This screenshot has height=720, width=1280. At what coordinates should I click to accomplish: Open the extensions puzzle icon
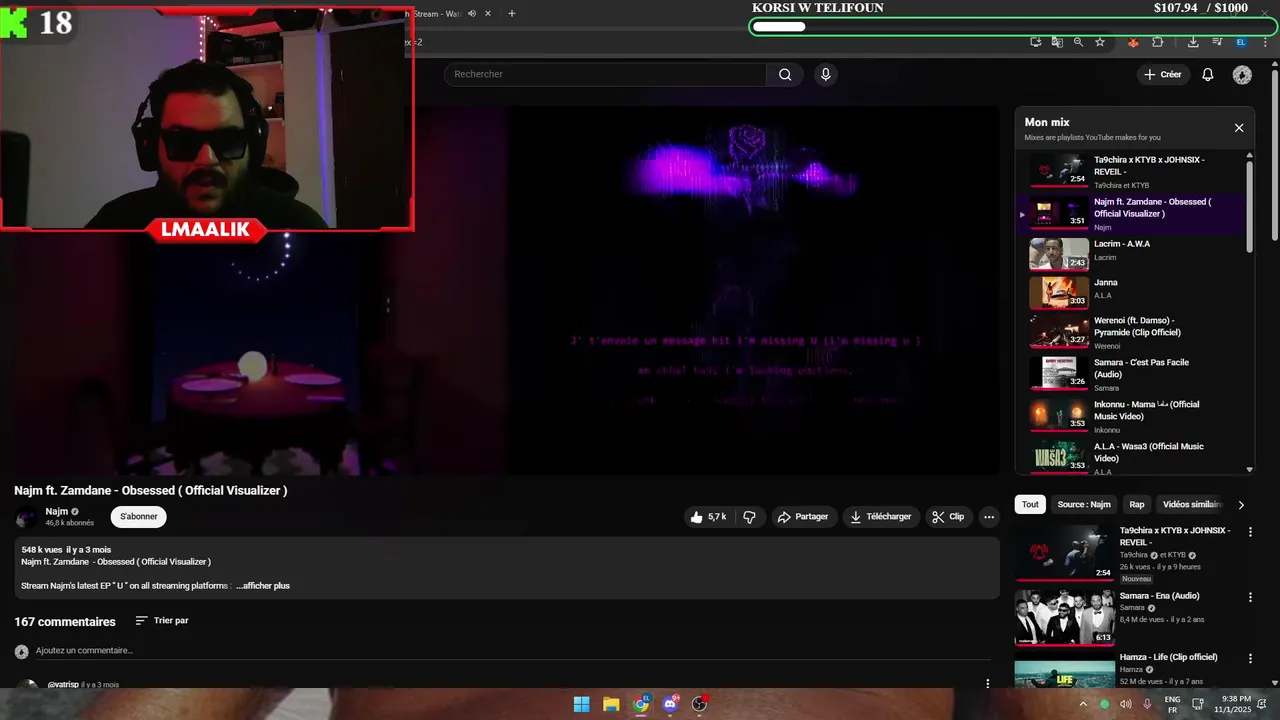pyautogui.click(x=1158, y=42)
